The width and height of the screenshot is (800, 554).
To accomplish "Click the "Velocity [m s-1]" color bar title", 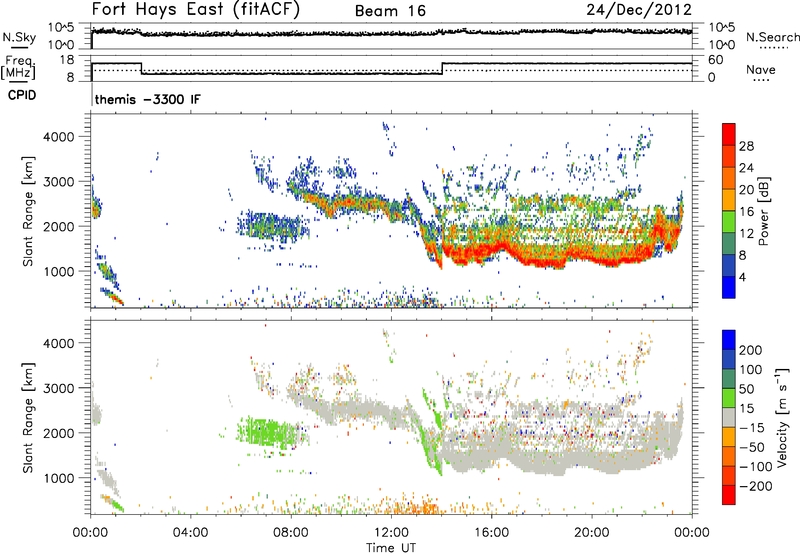I will pyautogui.click(x=781, y=417).
